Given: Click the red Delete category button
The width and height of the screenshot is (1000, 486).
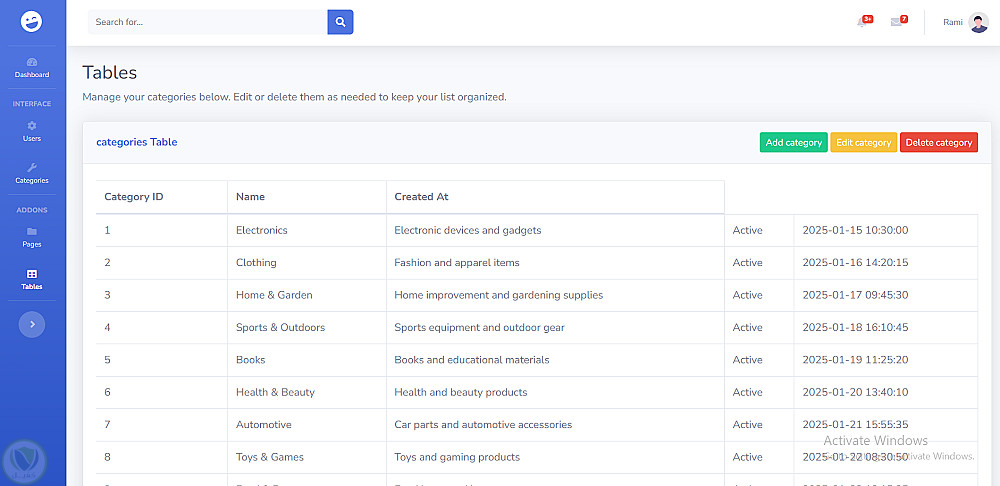Looking at the screenshot, I should [x=938, y=143].
